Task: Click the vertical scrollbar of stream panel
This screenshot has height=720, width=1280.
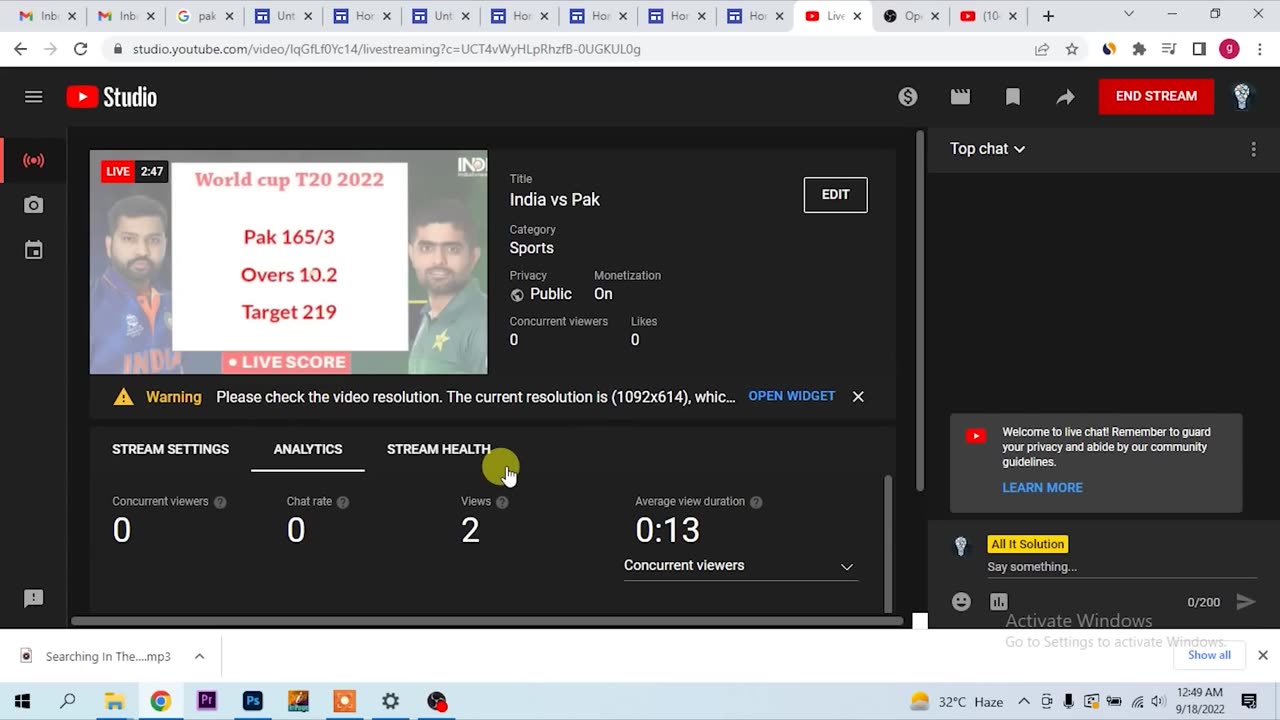Action: coord(920,310)
